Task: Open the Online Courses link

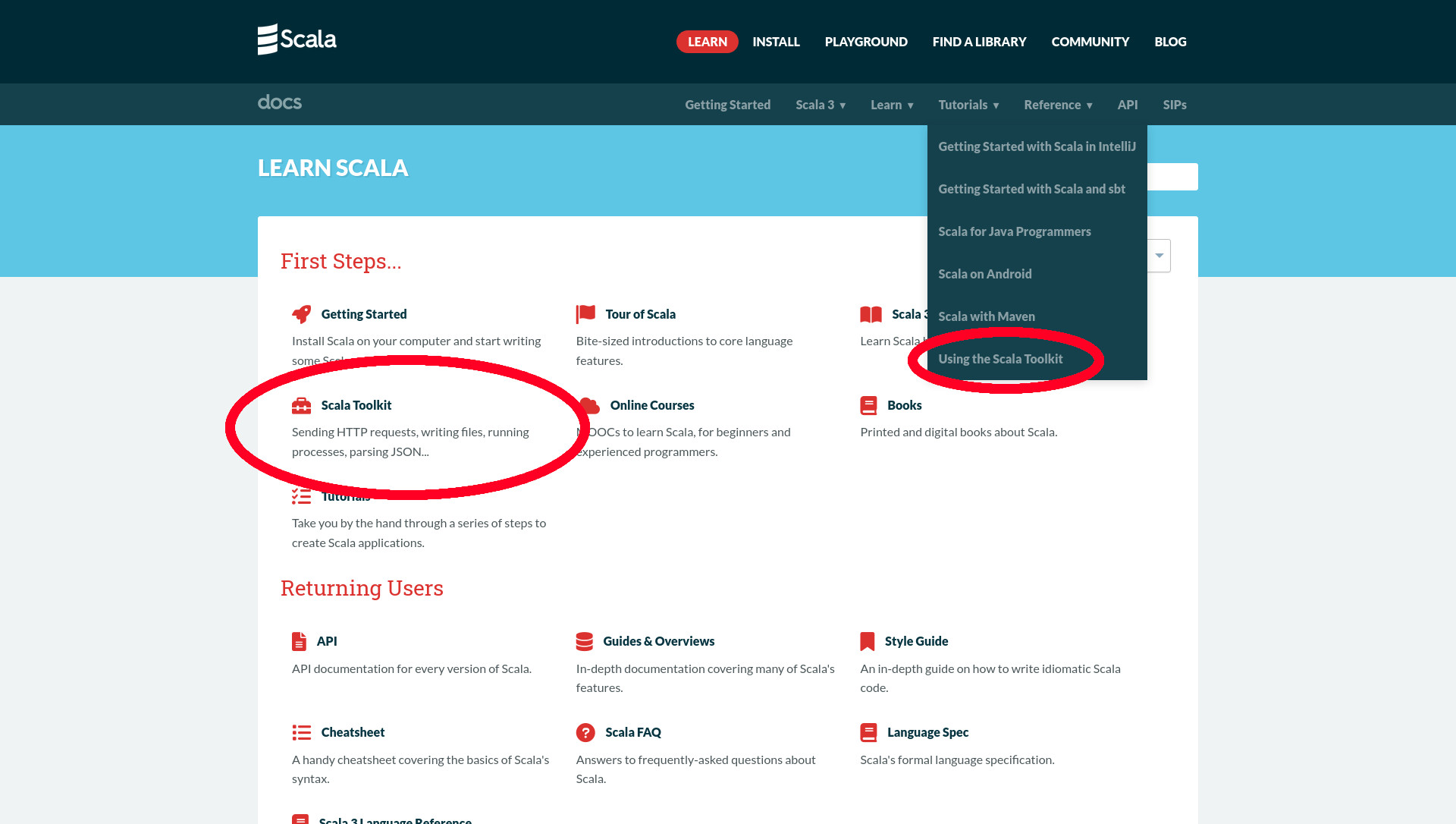Action: pyautogui.click(x=652, y=405)
